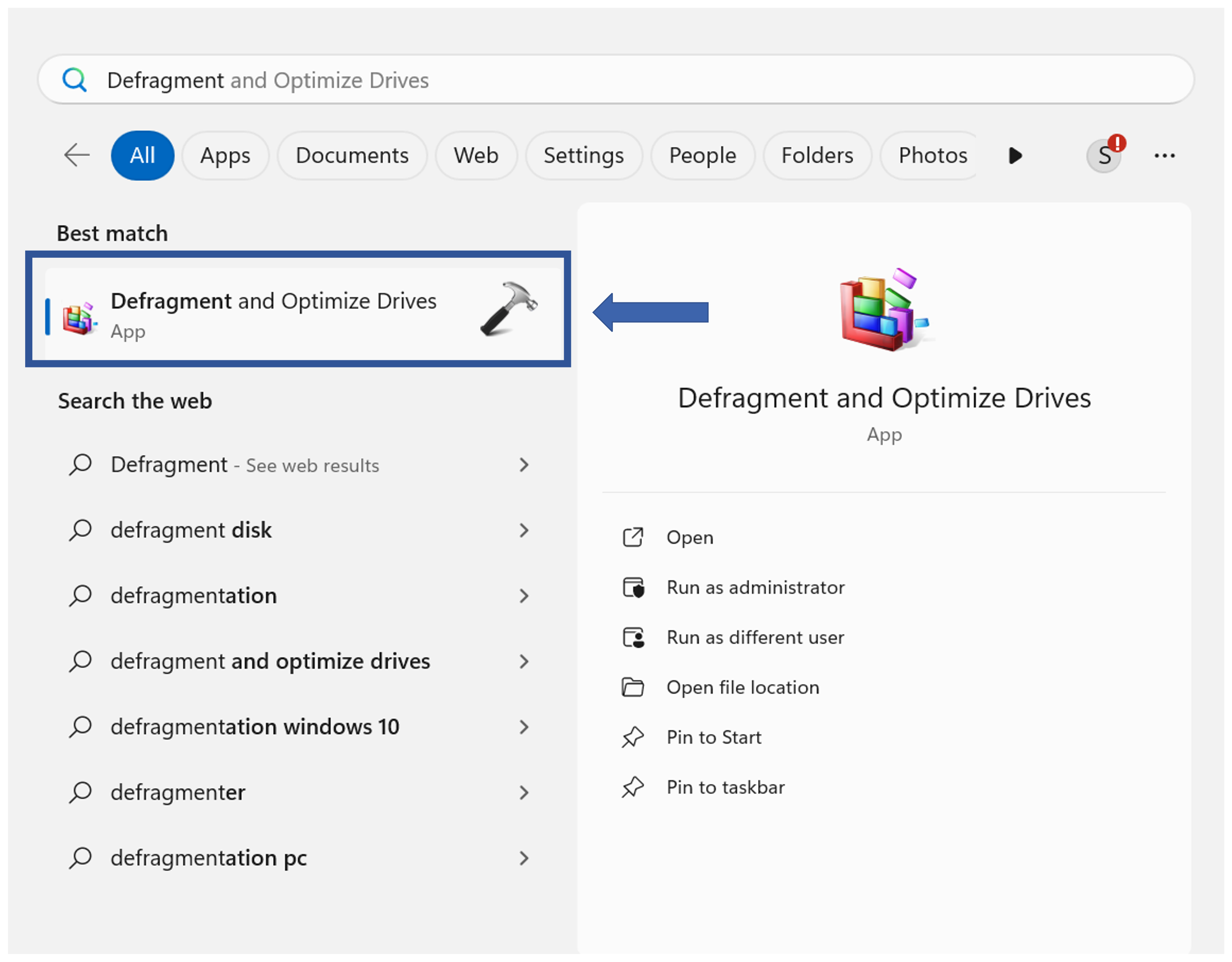Select the Settings filter tab
This screenshot has width=1232, height=962.
583,156
